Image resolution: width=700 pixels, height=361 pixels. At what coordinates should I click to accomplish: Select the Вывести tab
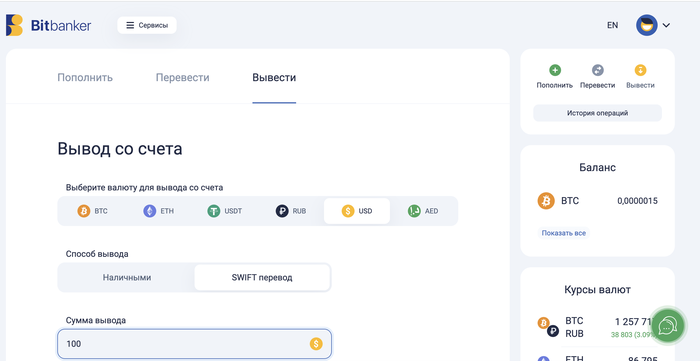274,78
